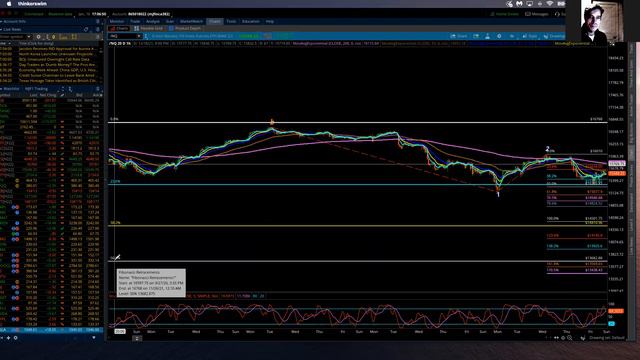The image size is (640, 360).
Task: Sort watchlist by Net Chng column
Action: 48,95
